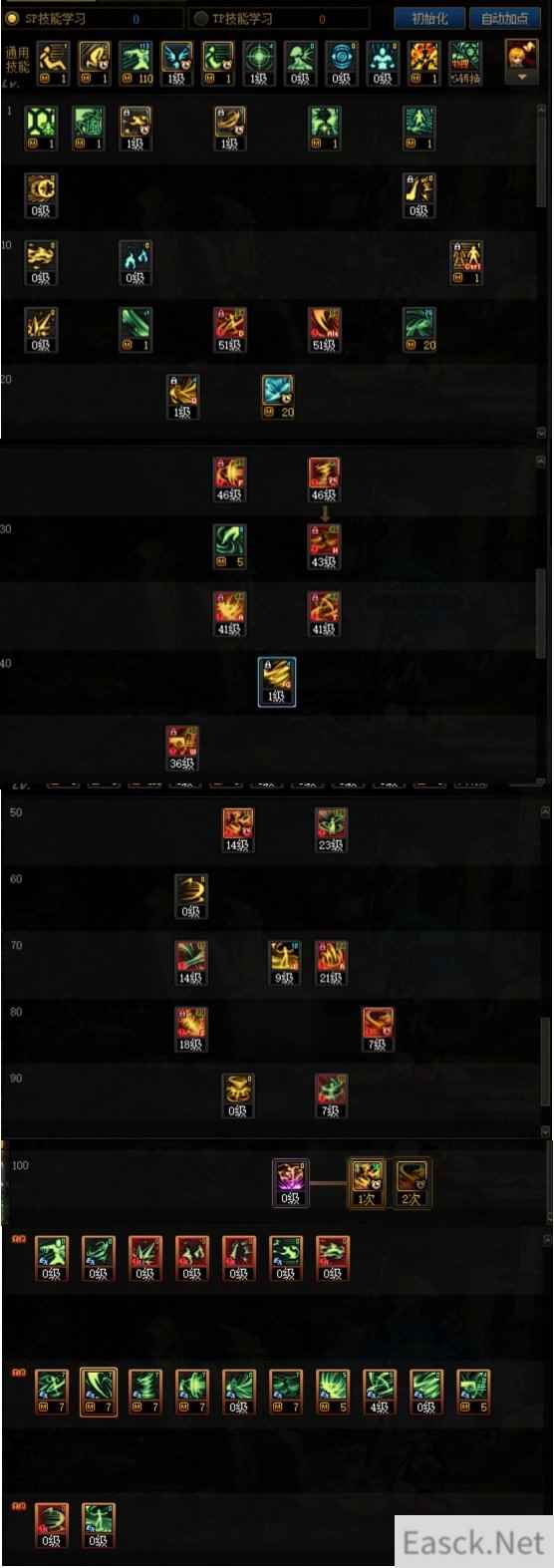Select the 23级 skill in level 50 row

click(x=331, y=829)
